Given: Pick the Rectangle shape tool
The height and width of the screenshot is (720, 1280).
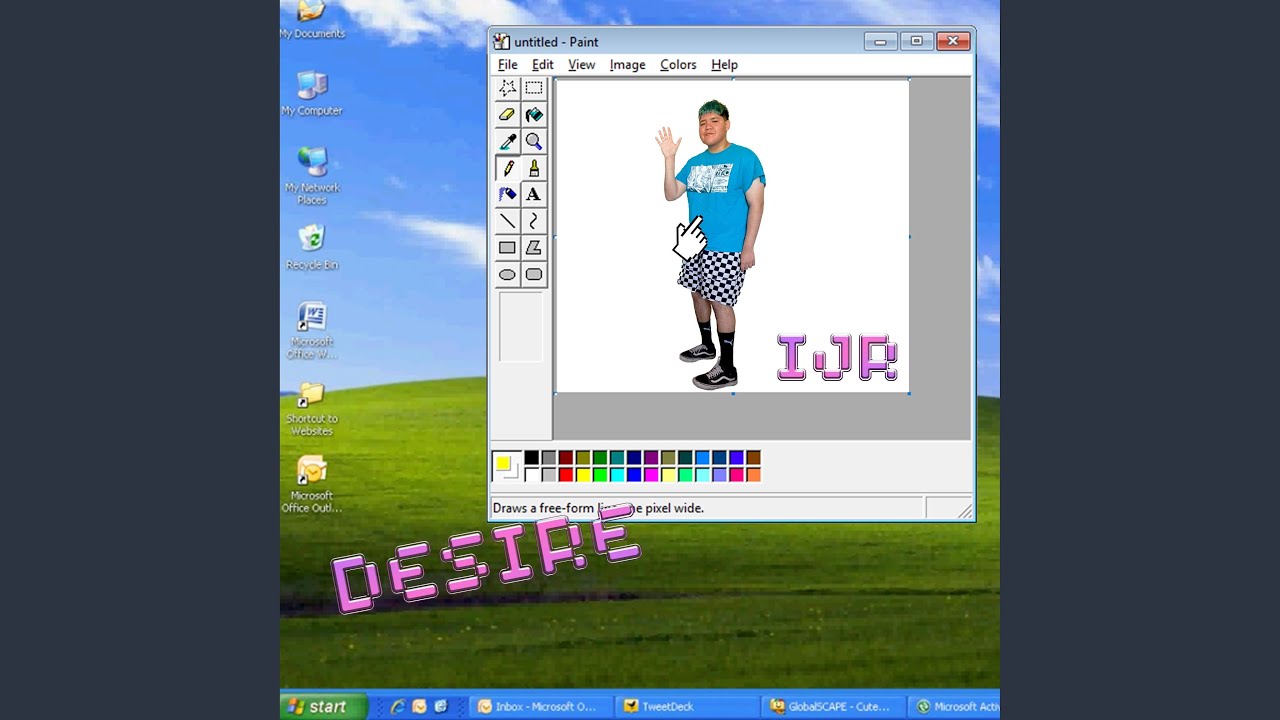Looking at the screenshot, I should pyautogui.click(x=507, y=247).
